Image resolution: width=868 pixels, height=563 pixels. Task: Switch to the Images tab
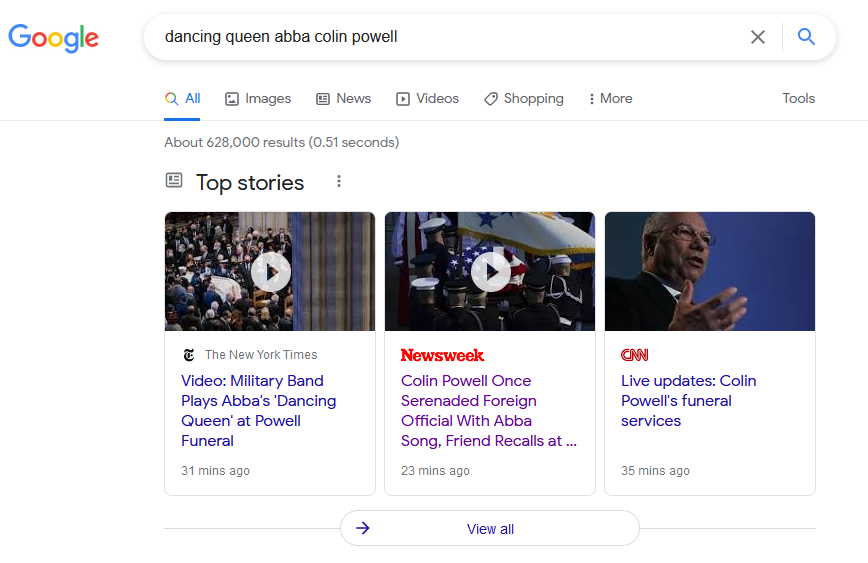pyautogui.click(x=258, y=99)
